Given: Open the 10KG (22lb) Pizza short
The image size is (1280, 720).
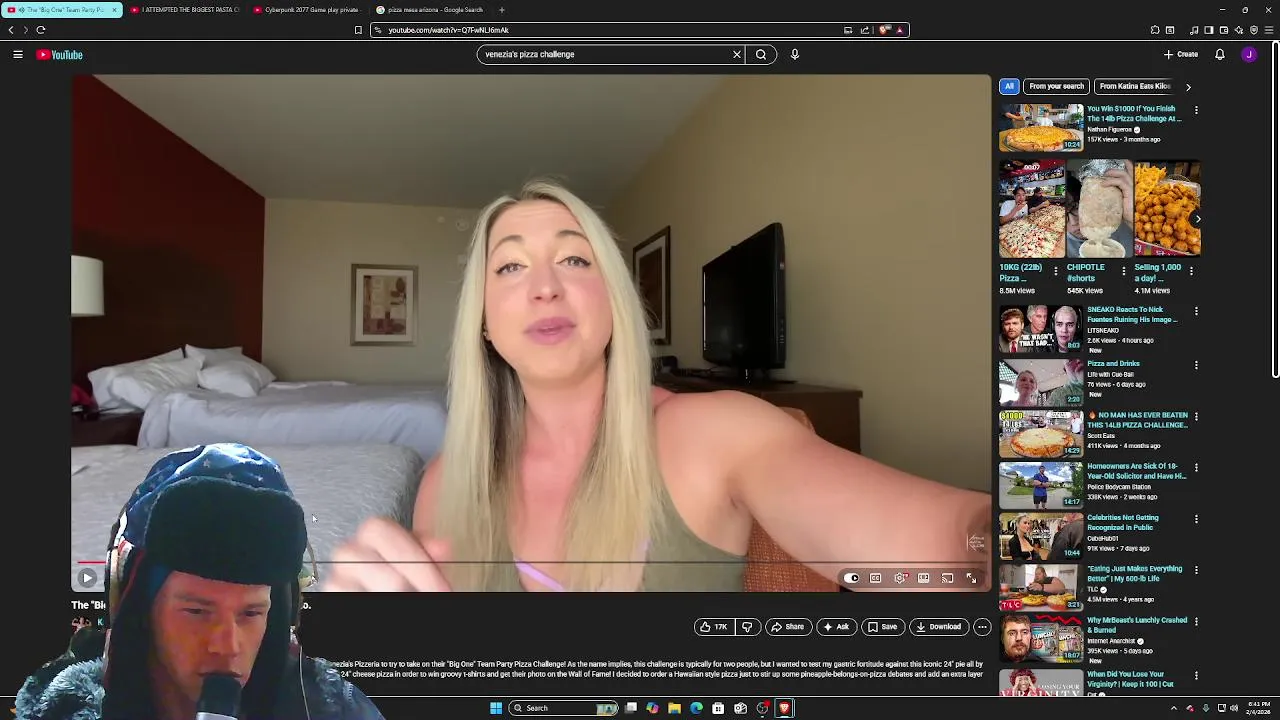Looking at the screenshot, I should (1032, 209).
